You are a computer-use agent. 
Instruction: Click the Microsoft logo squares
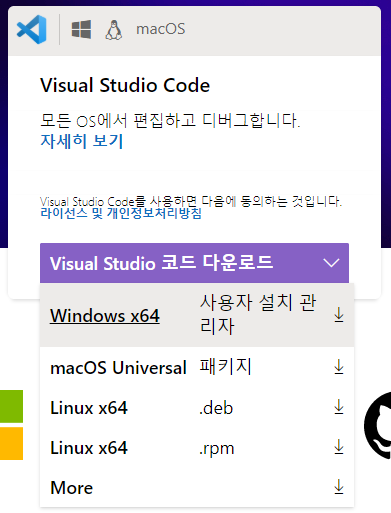click(11, 425)
